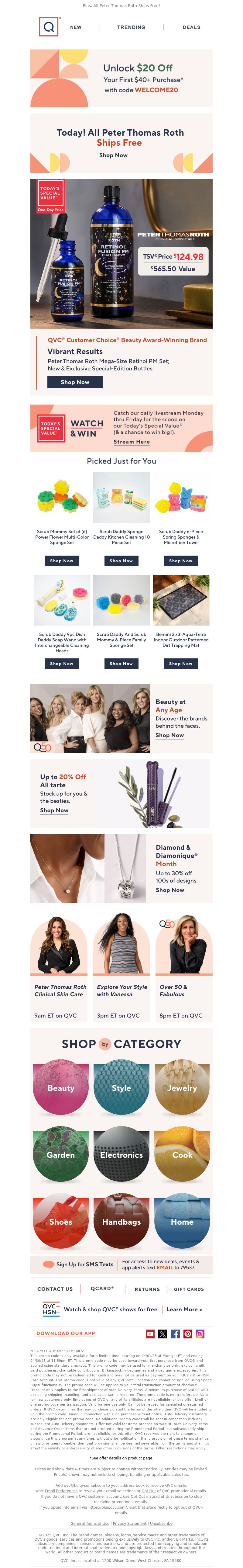The width and height of the screenshot is (243, 1568).
Task: Open the TRENDING menu item
Action: (x=131, y=27)
